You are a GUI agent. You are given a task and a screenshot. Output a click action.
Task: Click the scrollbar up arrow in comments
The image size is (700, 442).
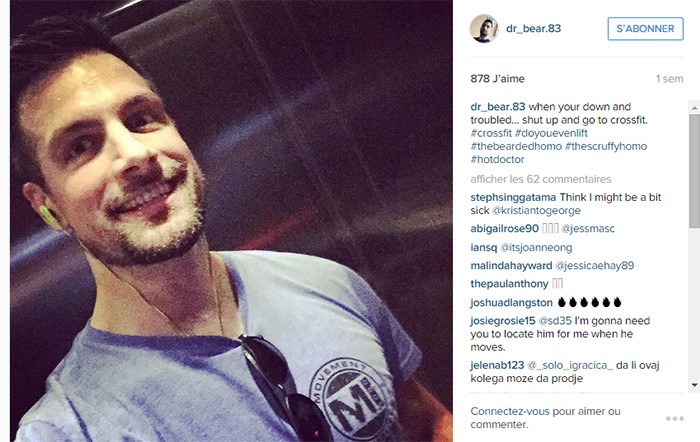tap(694, 108)
